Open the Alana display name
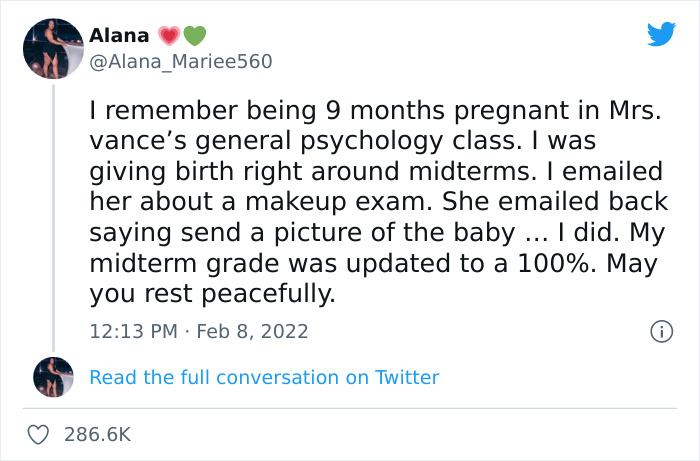The image size is (700, 461). click(119, 36)
